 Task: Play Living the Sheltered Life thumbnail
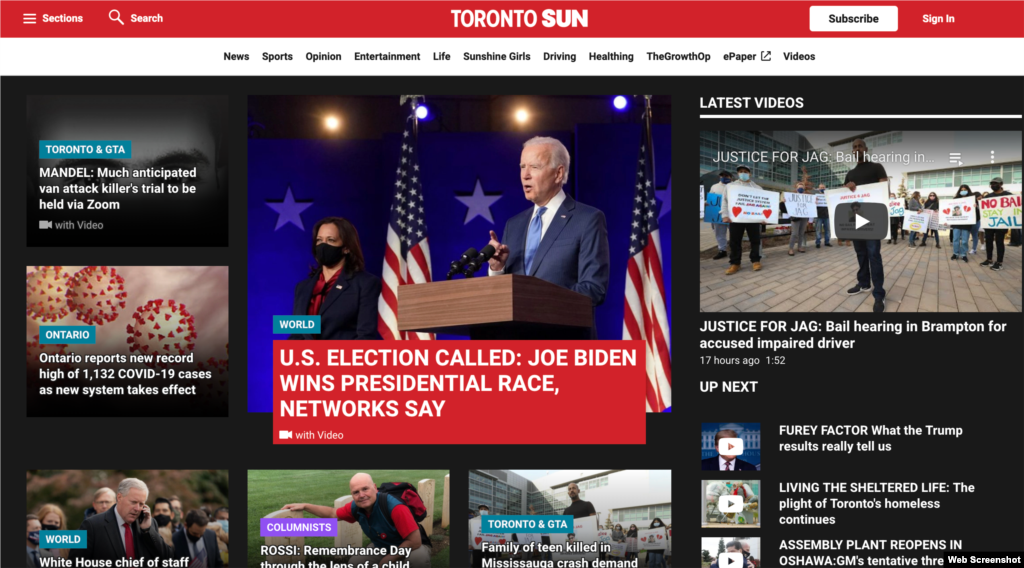tap(731, 504)
